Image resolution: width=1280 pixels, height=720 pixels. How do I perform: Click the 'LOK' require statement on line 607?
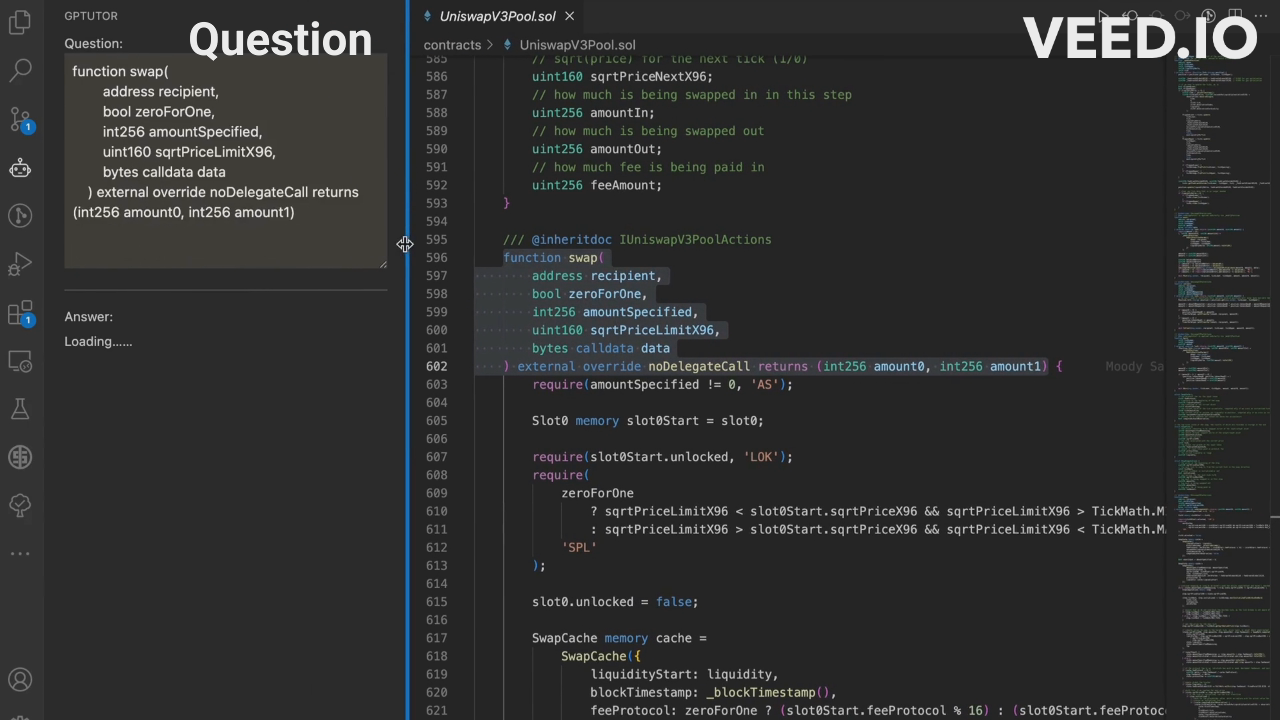(x=662, y=457)
